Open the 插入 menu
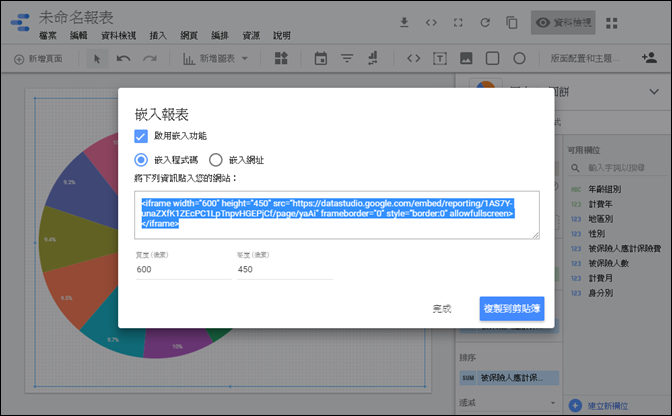Image resolution: width=672 pixels, height=416 pixels. point(158,36)
